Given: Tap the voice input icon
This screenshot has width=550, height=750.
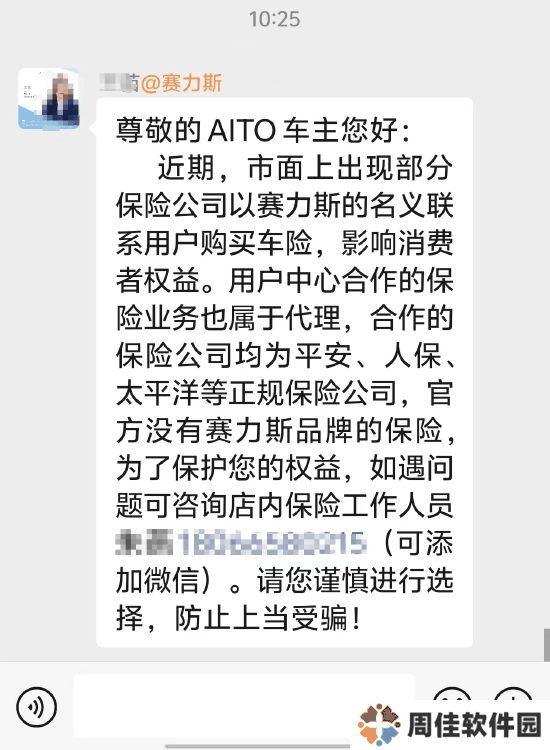Looking at the screenshot, I should (x=36, y=706).
